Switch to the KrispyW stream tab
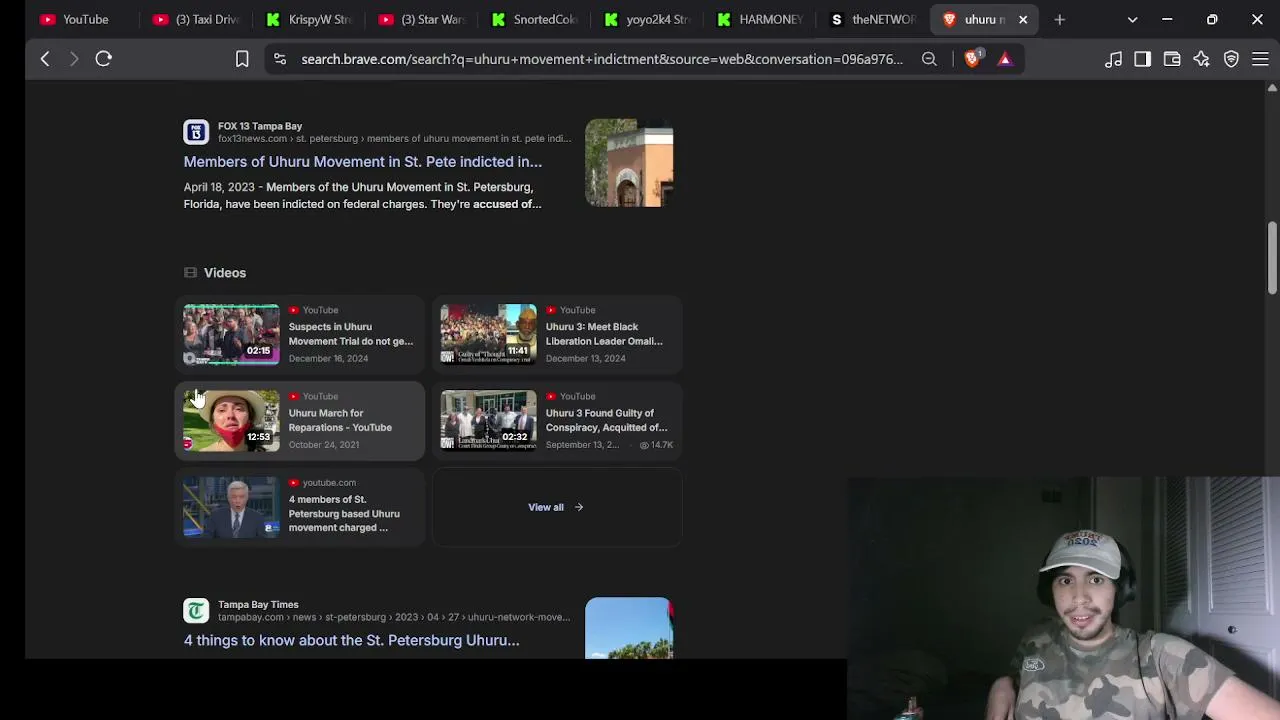The width and height of the screenshot is (1280, 720). click(310, 19)
